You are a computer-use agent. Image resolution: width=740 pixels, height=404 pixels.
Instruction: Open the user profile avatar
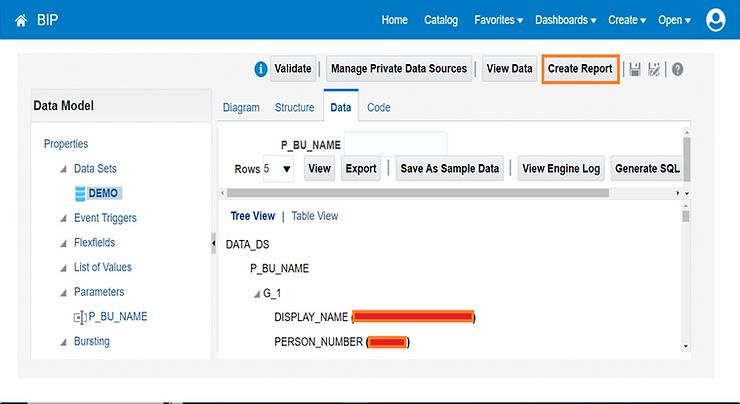tap(717, 20)
